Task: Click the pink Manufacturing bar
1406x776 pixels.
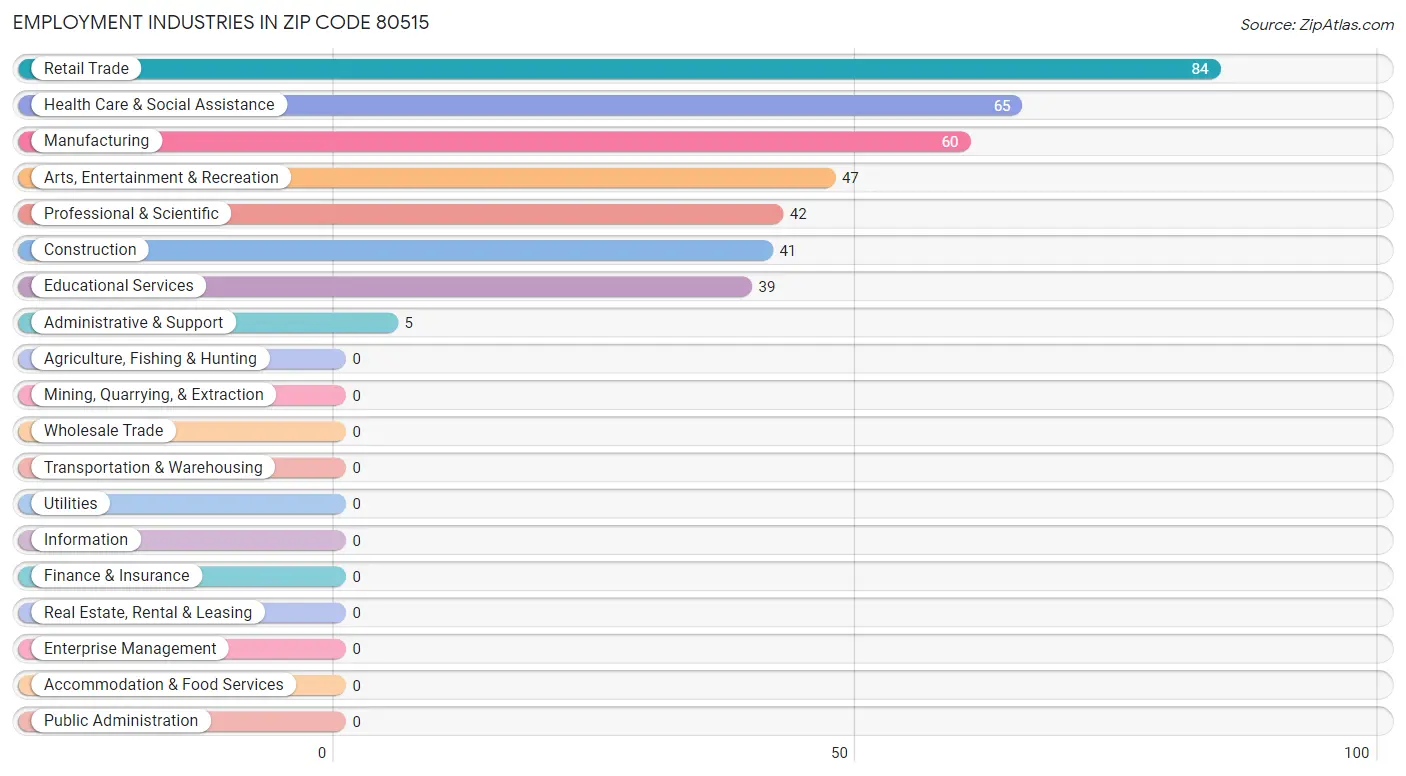Action: coord(494,141)
